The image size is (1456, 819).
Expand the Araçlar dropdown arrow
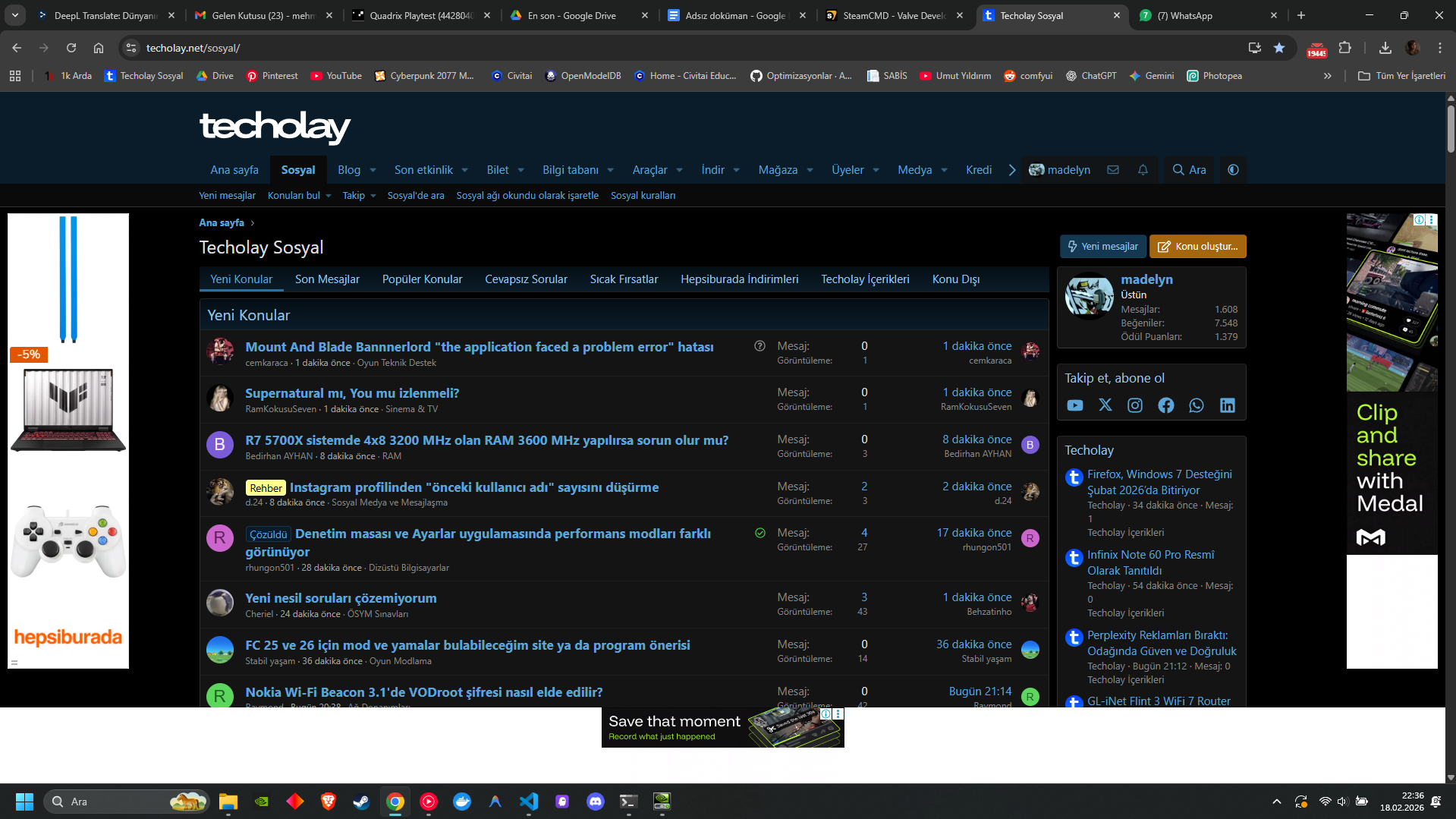coord(680,170)
